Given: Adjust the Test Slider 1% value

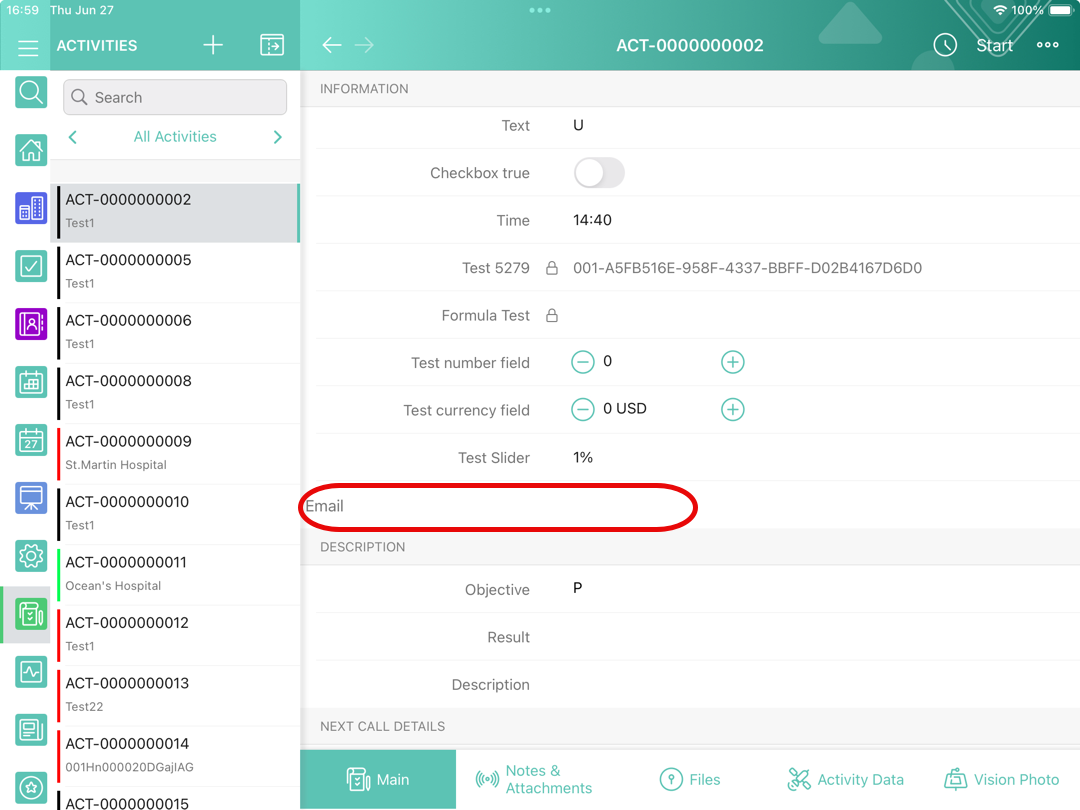Looking at the screenshot, I should tap(583, 457).
